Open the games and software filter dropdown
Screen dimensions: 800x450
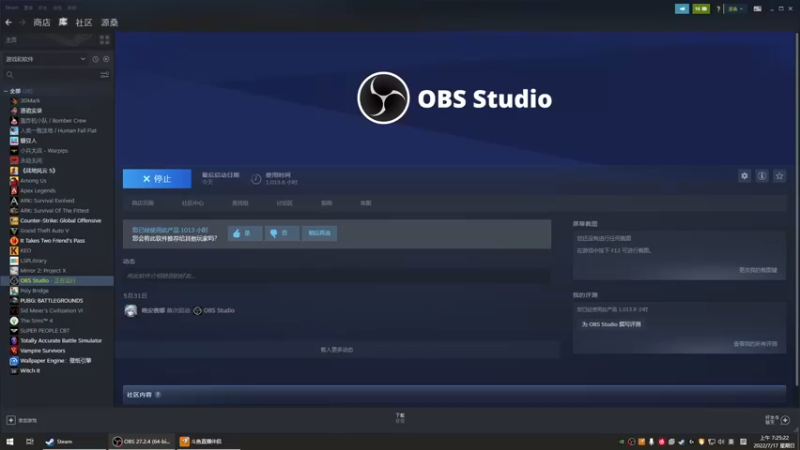[45, 59]
